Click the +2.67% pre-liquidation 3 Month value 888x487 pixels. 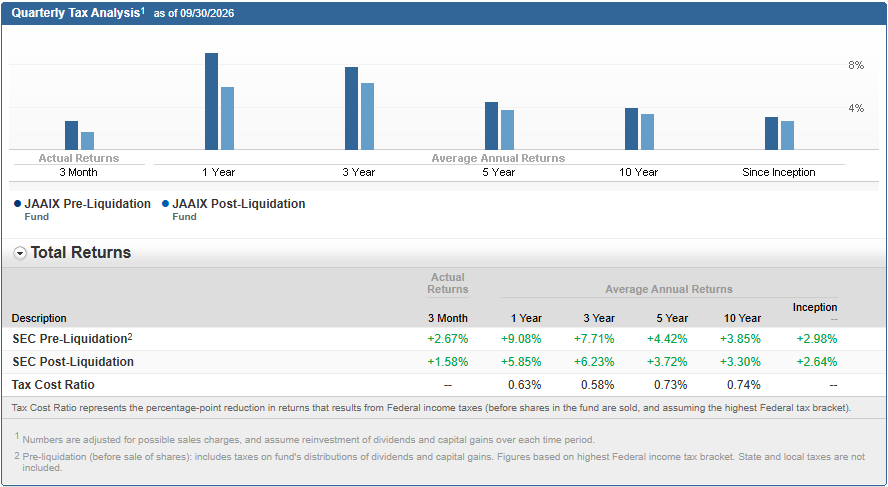coord(448,339)
